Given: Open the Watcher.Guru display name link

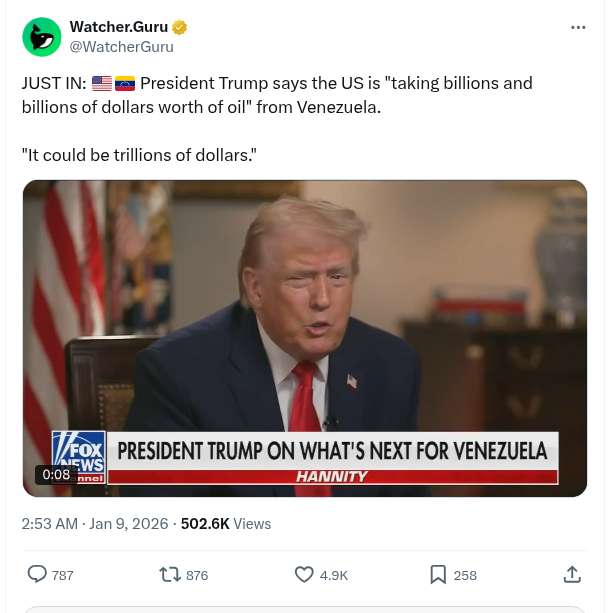Looking at the screenshot, I should pos(118,27).
